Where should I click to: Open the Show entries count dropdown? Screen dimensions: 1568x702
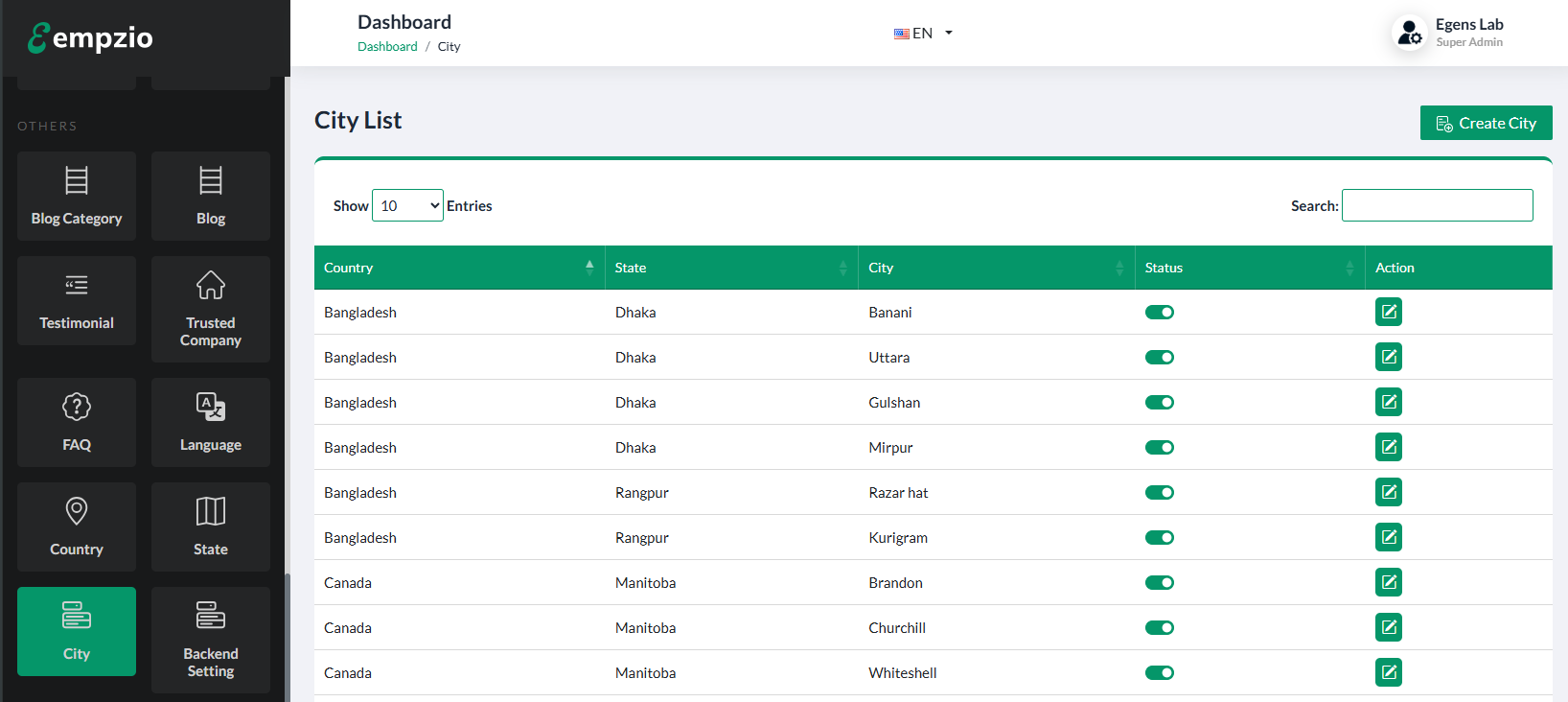click(x=407, y=205)
